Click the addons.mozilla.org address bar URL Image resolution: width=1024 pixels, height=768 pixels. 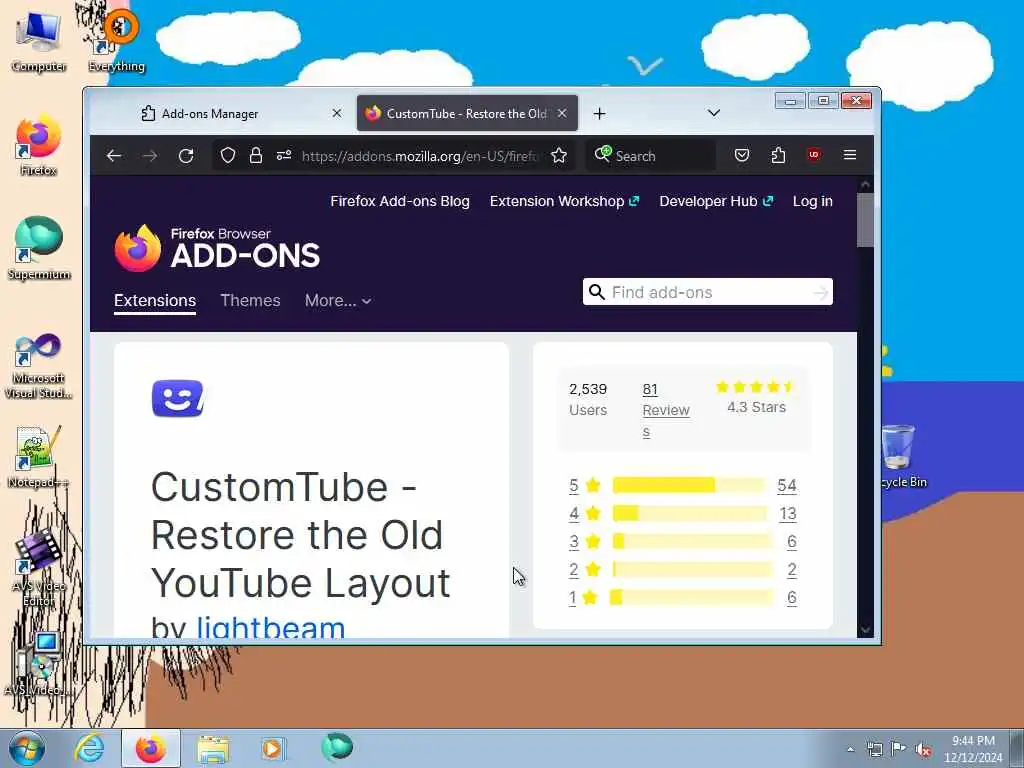(418, 156)
